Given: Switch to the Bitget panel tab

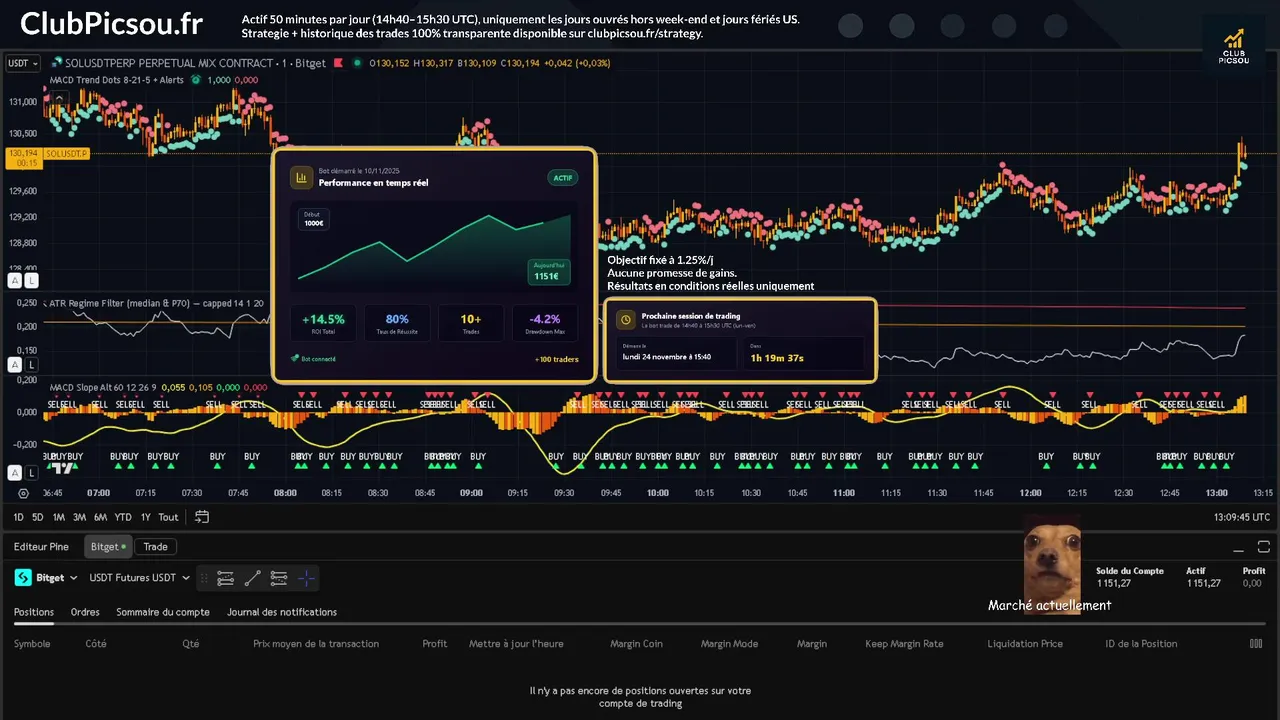Looking at the screenshot, I should [x=108, y=547].
